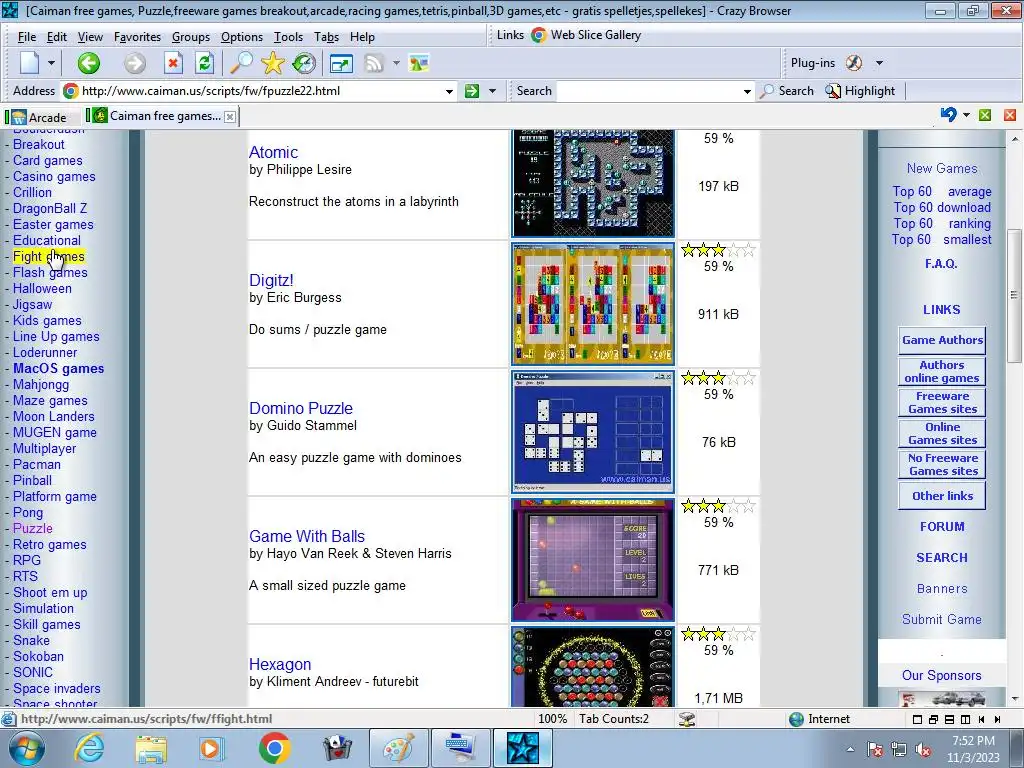Click the Game With Balls screenshot thumbnail
The image size is (1024, 768).
click(x=593, y=560)
